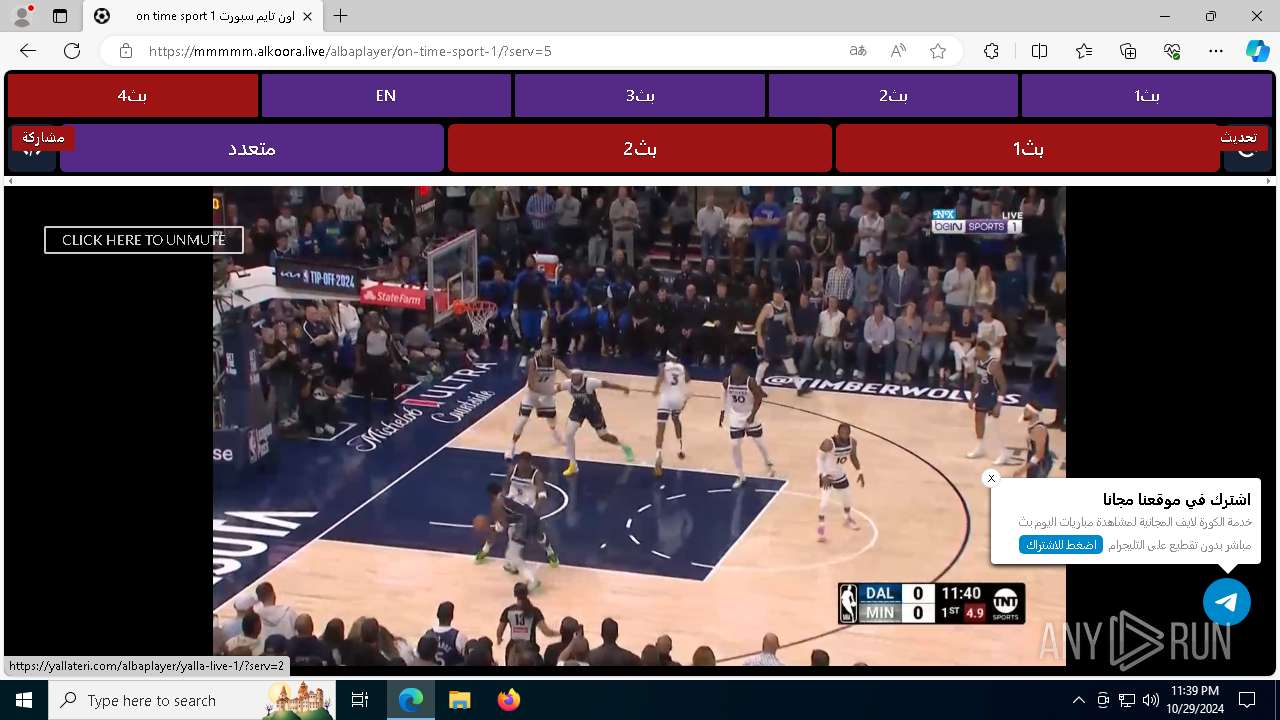The height and width of the screenshot is (720, 1280).
Task: Go back to the previous page
Action: 27,51
